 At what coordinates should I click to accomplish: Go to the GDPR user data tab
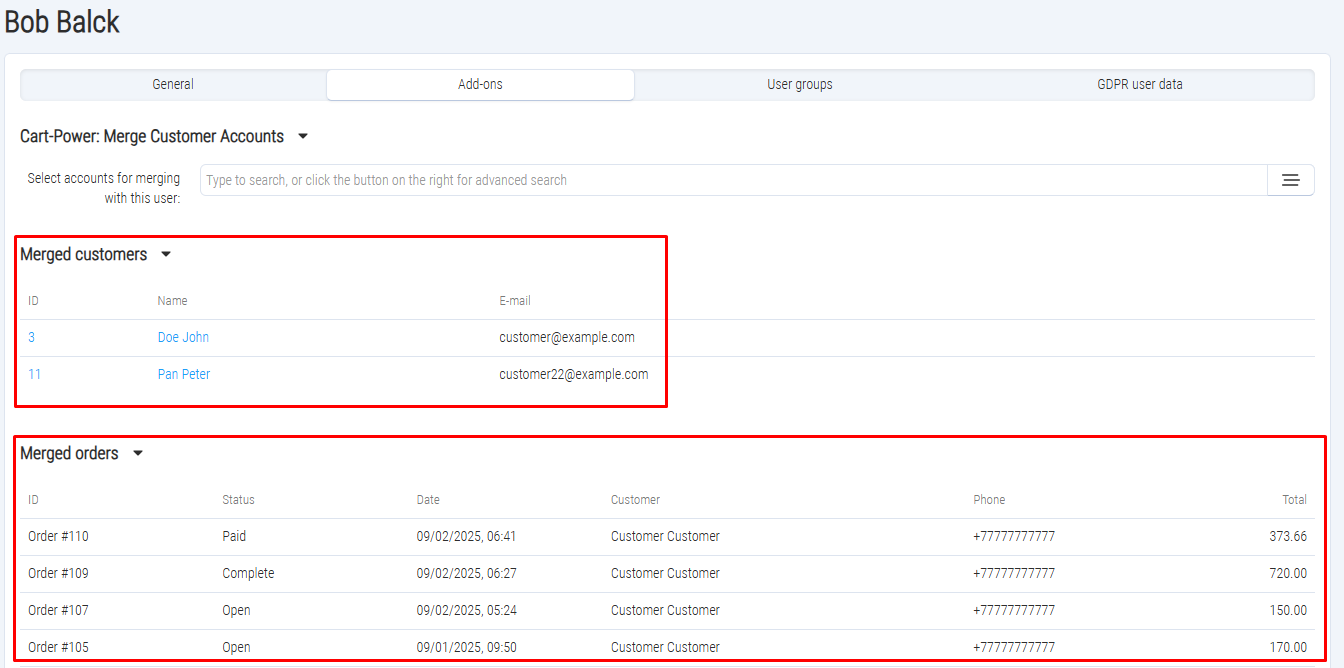[x=1139, y=85]
